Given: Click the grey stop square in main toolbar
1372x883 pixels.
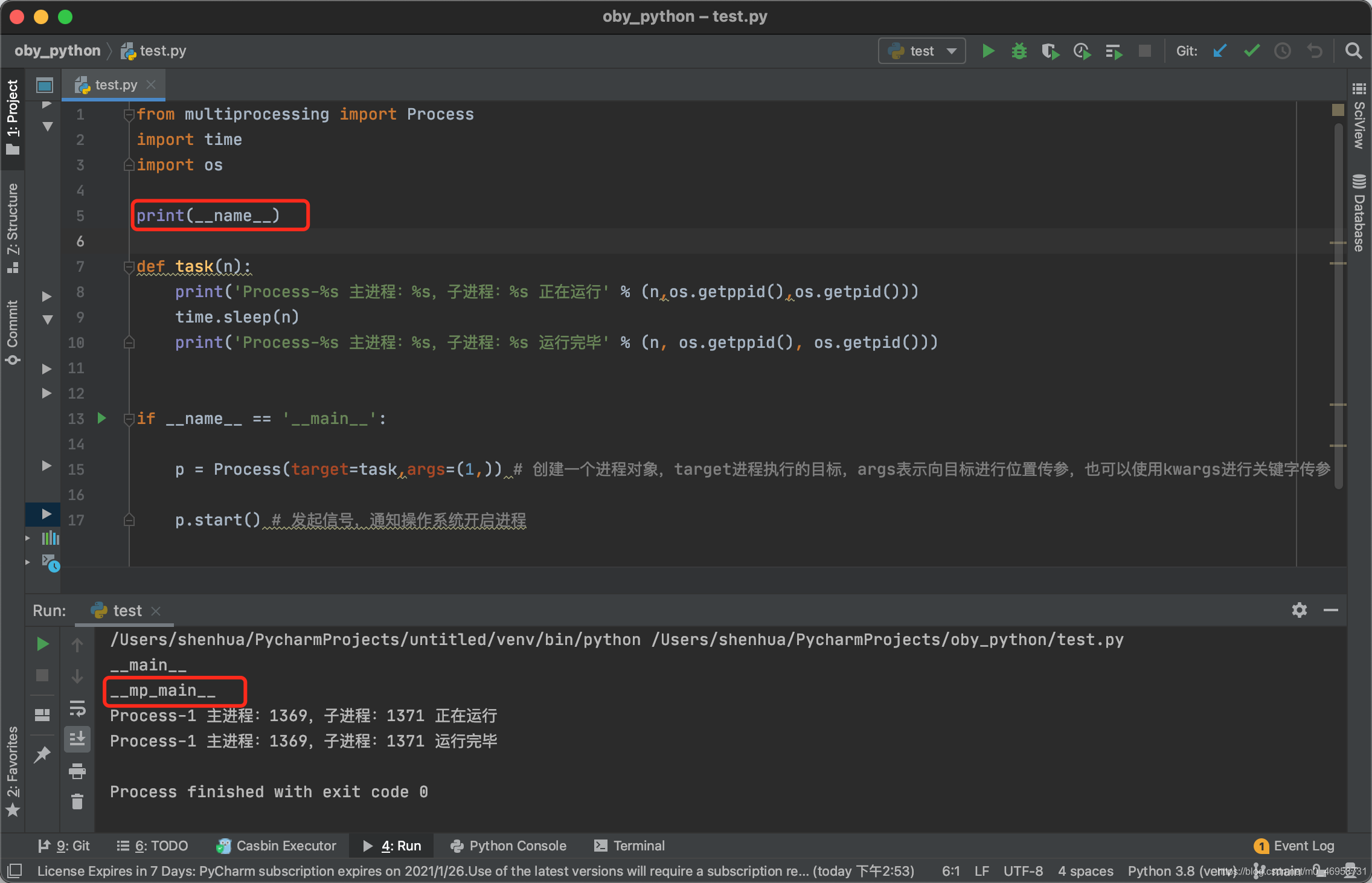Looking at the screenshot, I should [1145, 51].
